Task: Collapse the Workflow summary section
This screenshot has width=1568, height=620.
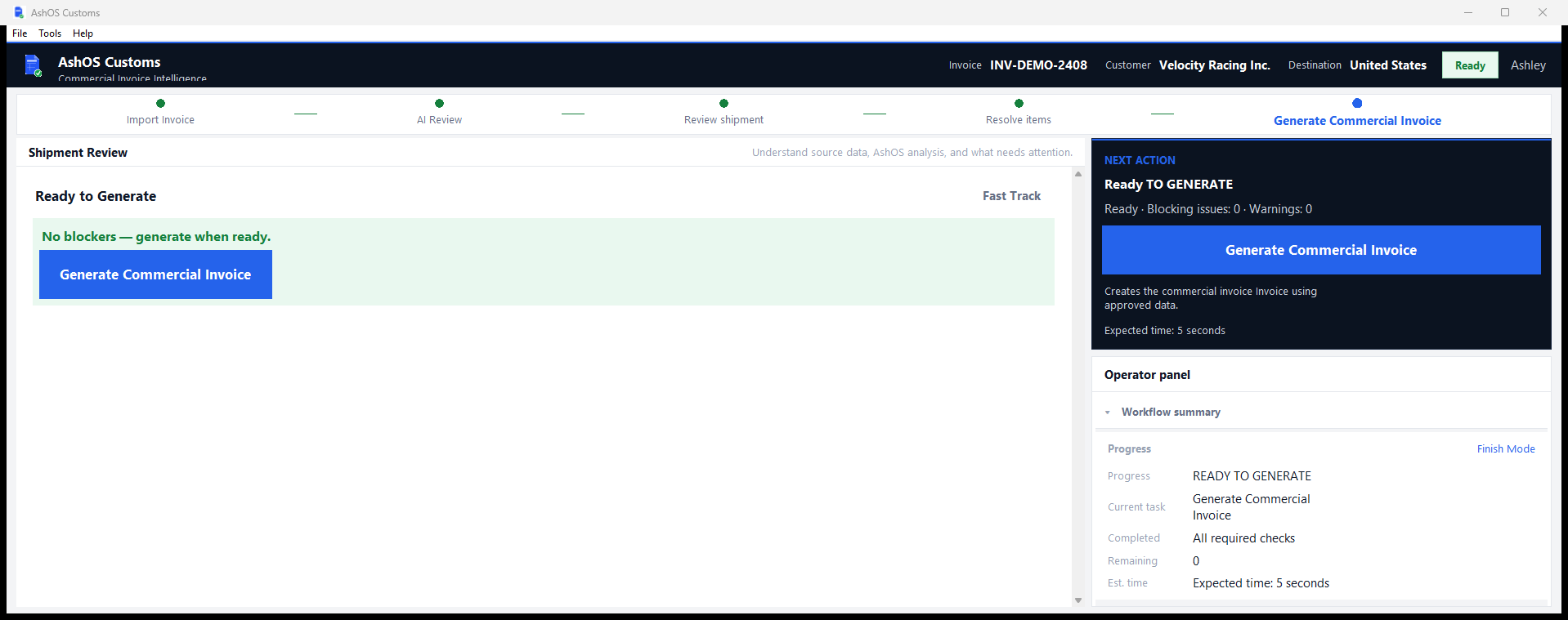Action: pyautogui.click(x=1108, y=413)
